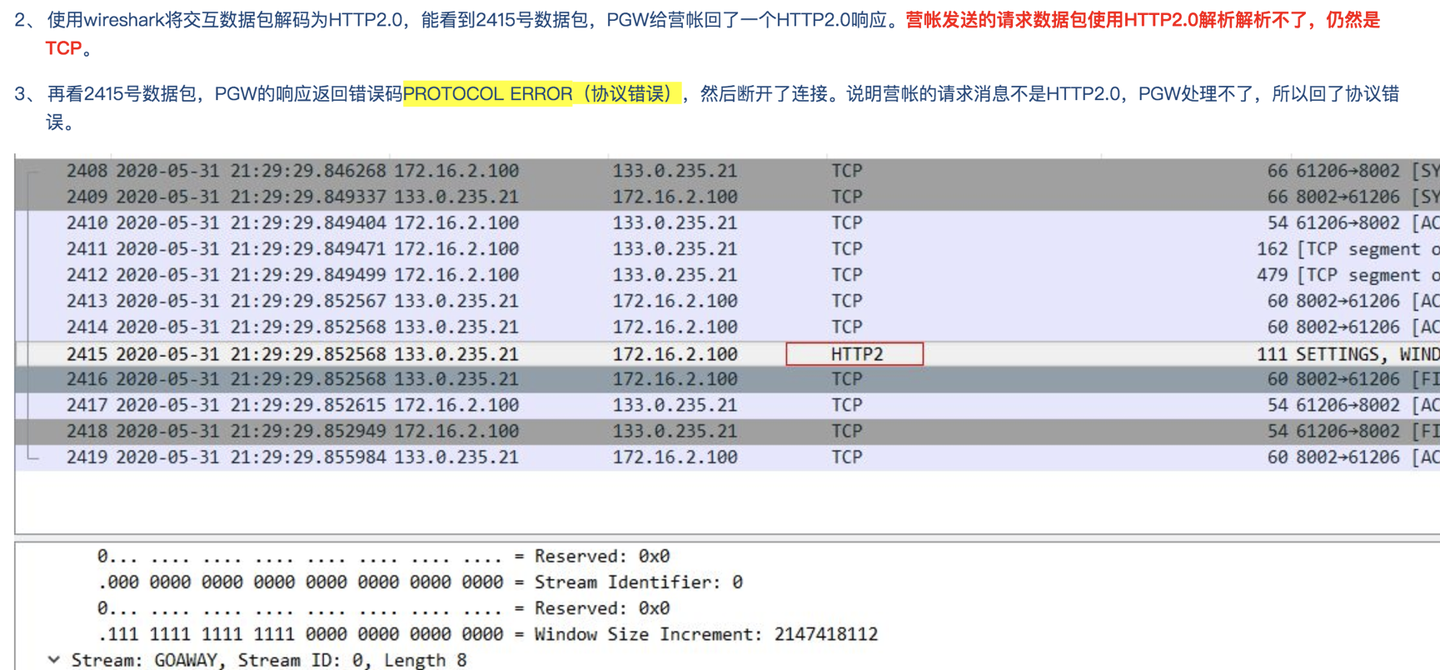Select packet 2411 row
Image resolution: width=1440 pixels, height=670 pixels.
[x=728, y=249]
